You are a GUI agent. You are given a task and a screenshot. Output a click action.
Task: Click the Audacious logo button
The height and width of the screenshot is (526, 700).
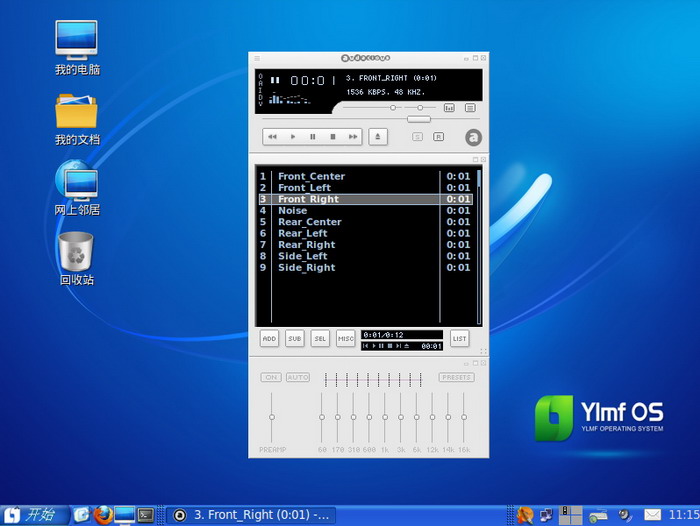(473, 138)
